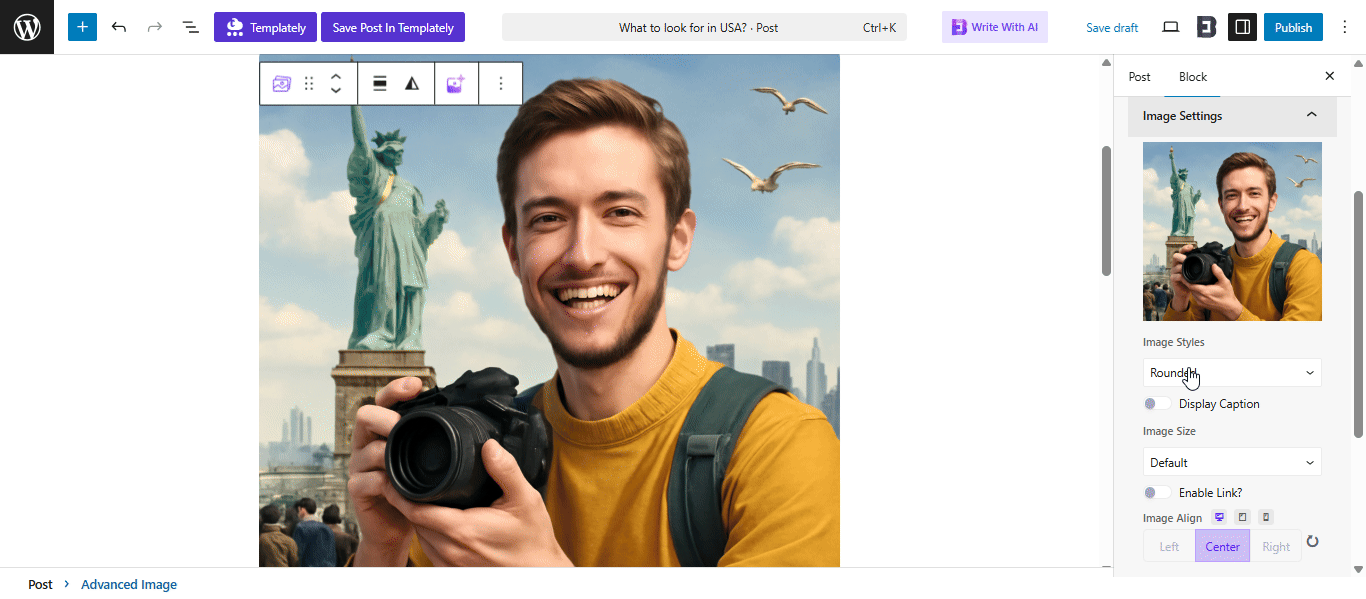
Task: Open the Document Overview list view
Action: 190,27
